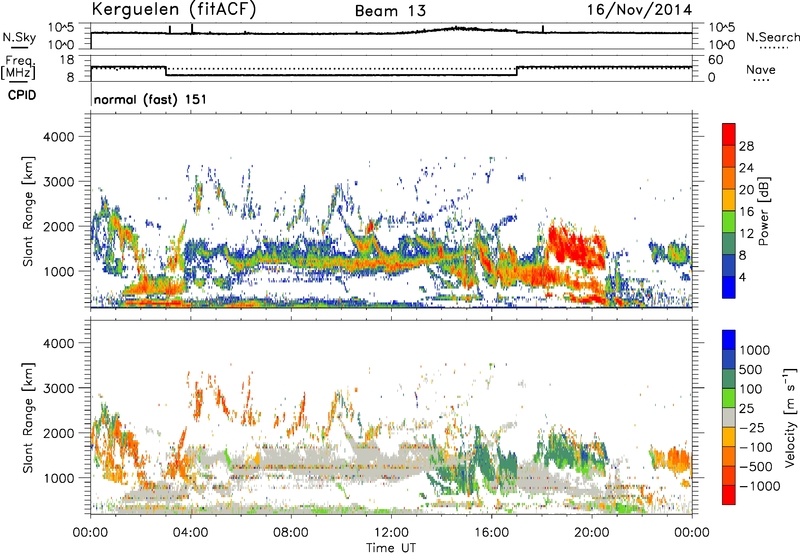The width and height of the screenshot is (800, 554).
Task: Click the "3000" tick on the velocity panel
Action: point(58,388)
